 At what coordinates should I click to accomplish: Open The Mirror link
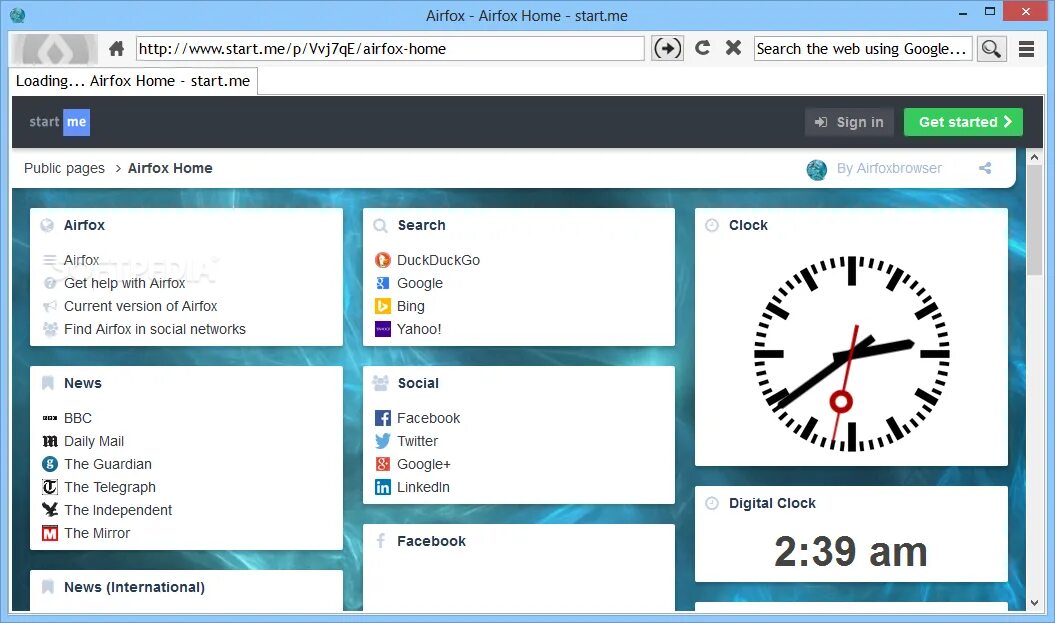click(x=97, y=533)
